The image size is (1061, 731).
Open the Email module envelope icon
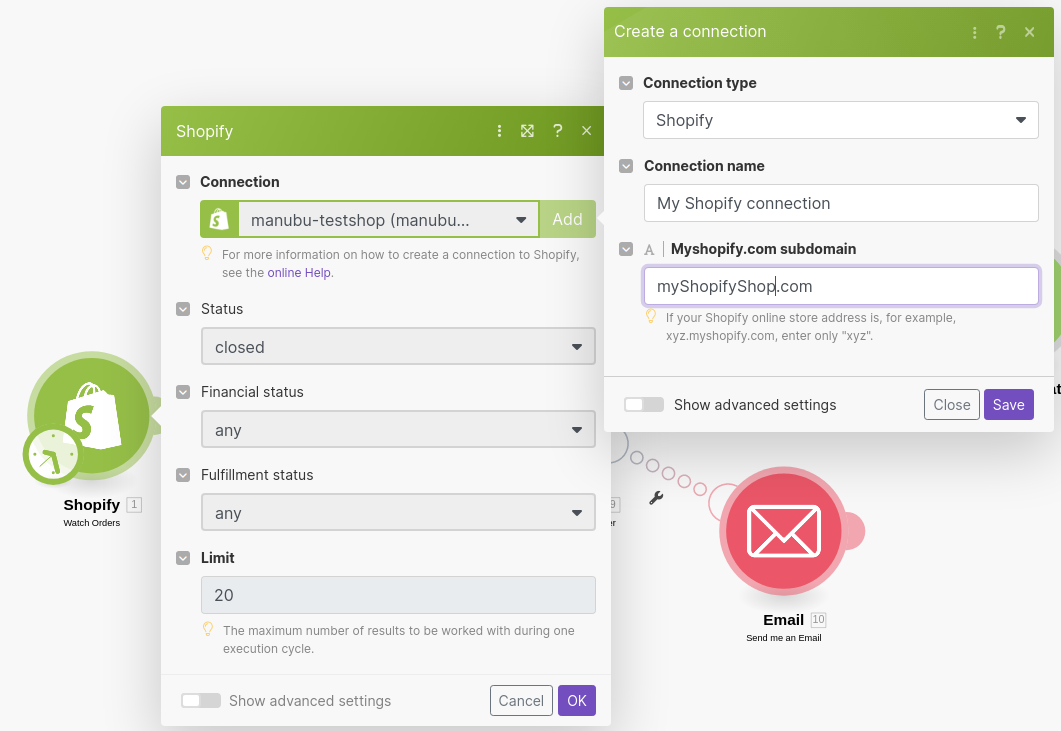(x=783, y=531)
